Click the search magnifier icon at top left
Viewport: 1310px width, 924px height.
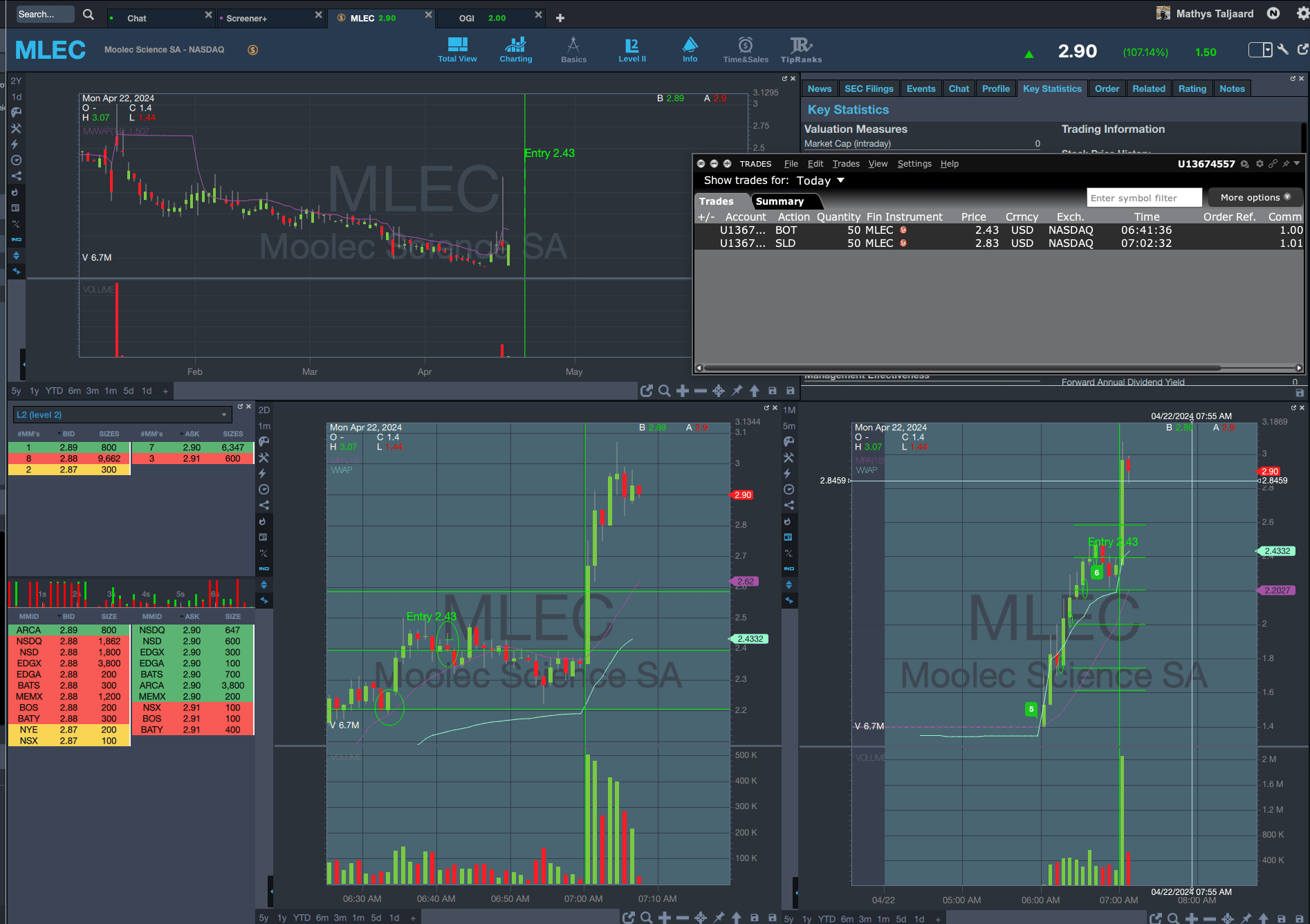pyautogui.click(x=89, y=15)
